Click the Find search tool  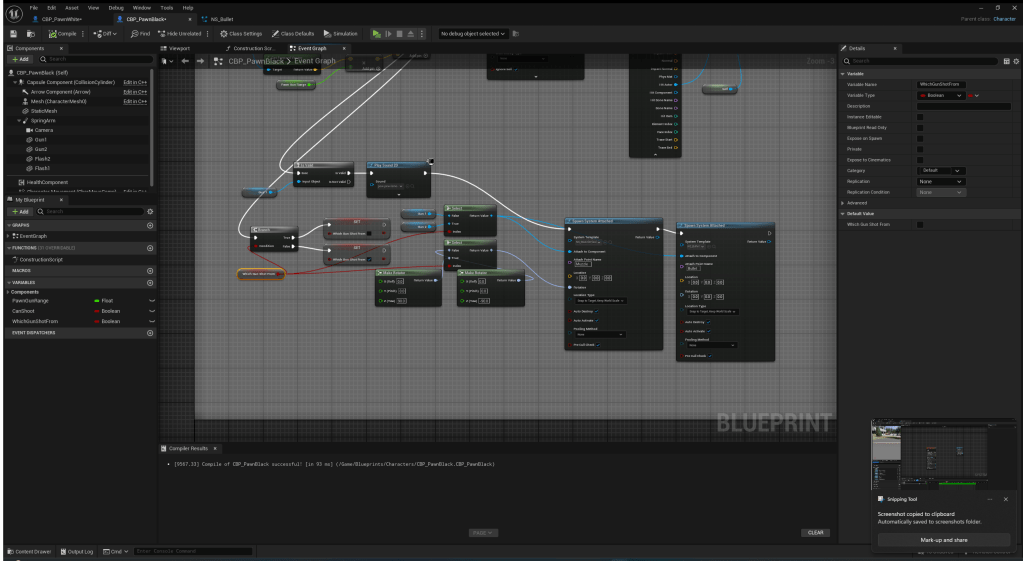[139, 33]
